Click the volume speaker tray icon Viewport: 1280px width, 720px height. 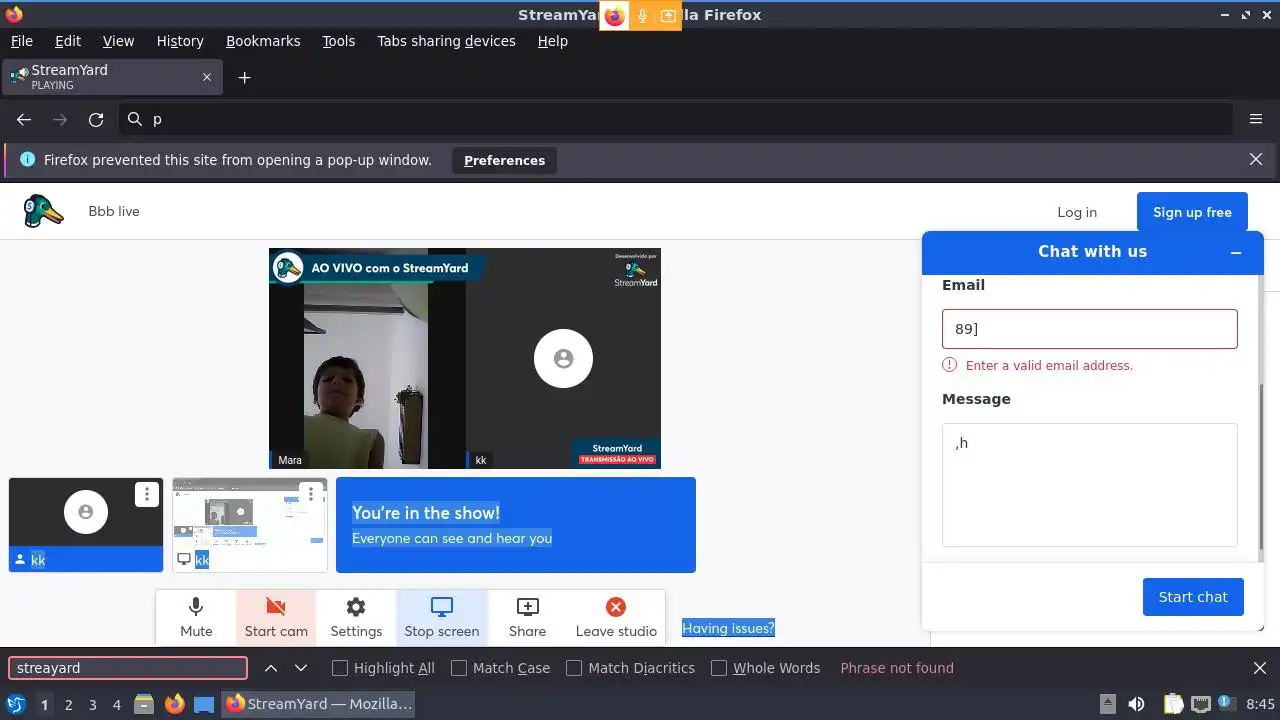tap(1136, 704)
